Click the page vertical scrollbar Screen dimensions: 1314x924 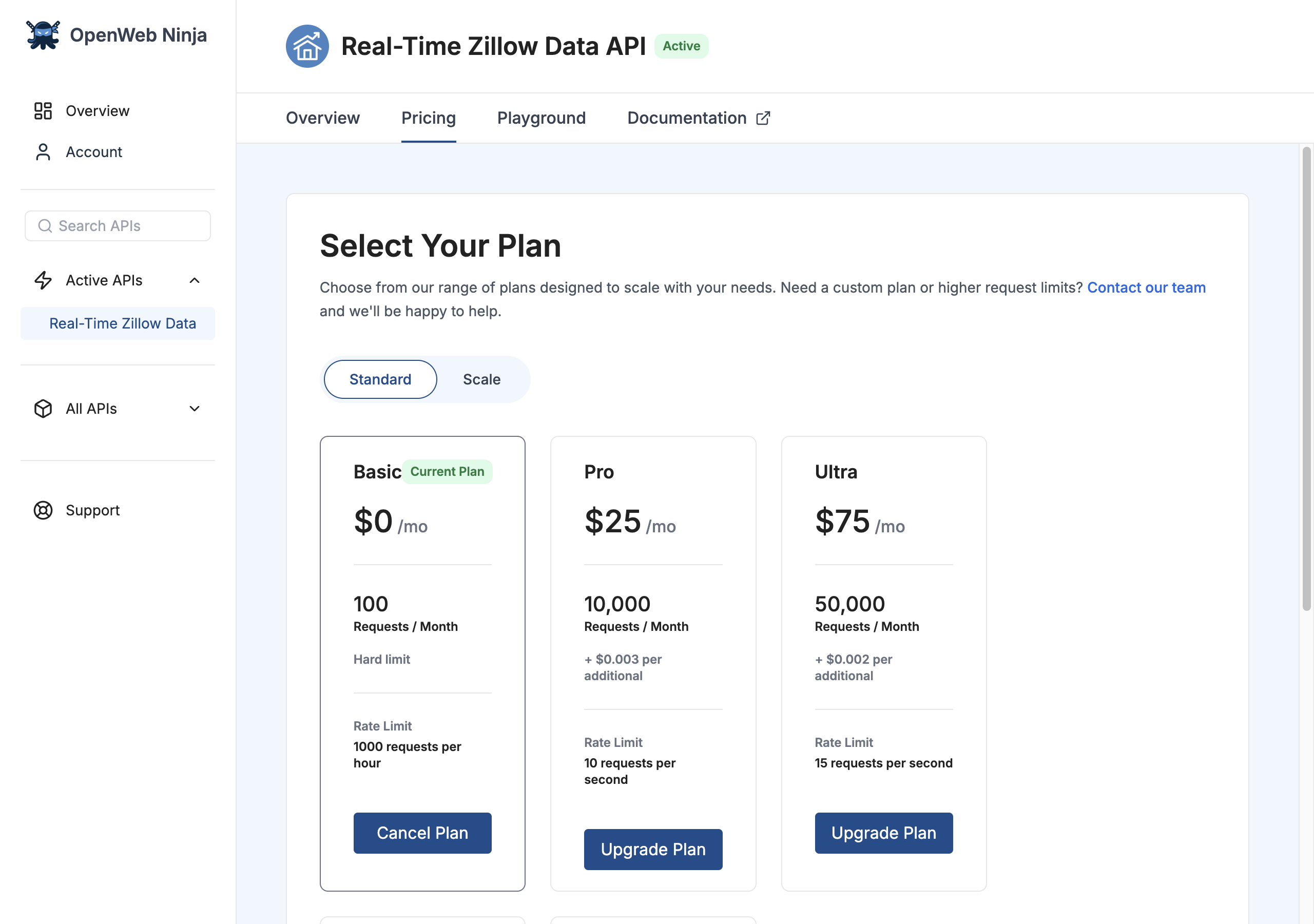coord(1307,378)
